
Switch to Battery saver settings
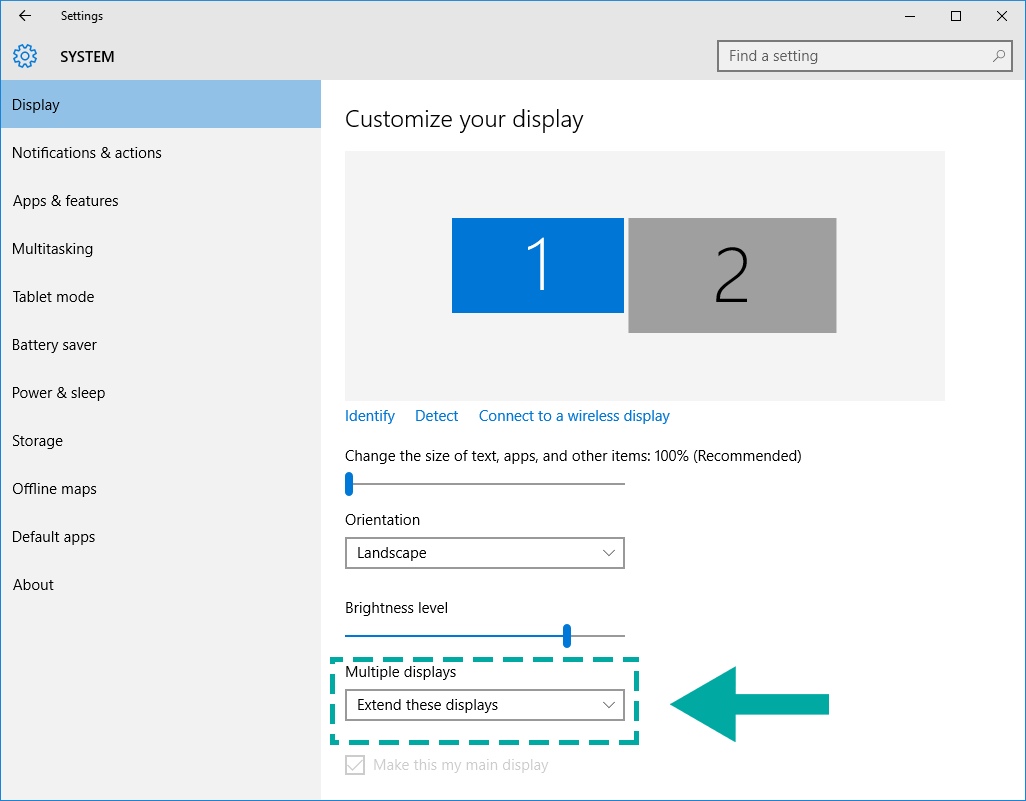(55, 345)
